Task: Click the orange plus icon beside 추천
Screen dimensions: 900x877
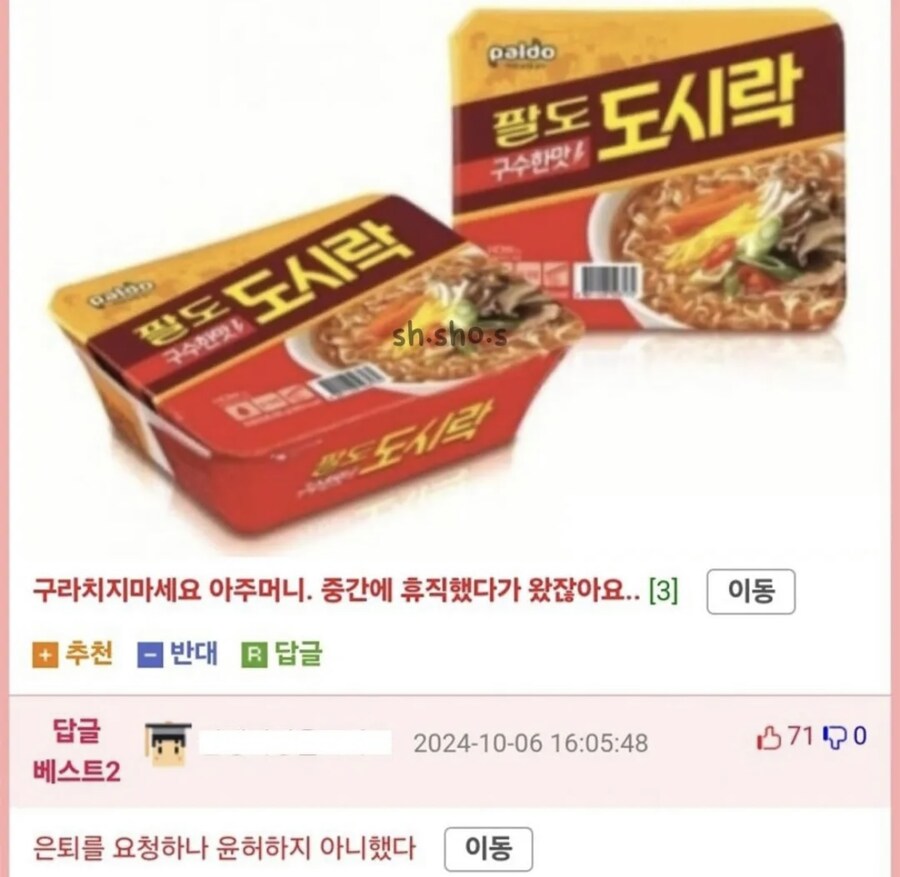Action: click(45, 655)
